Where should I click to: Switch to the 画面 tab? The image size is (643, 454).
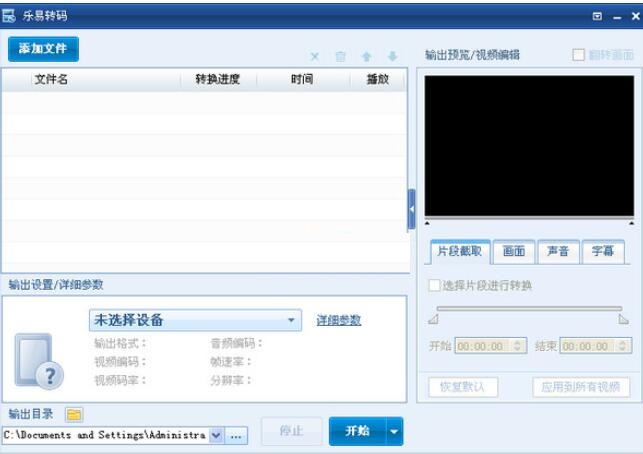click(x=514, y=251)
